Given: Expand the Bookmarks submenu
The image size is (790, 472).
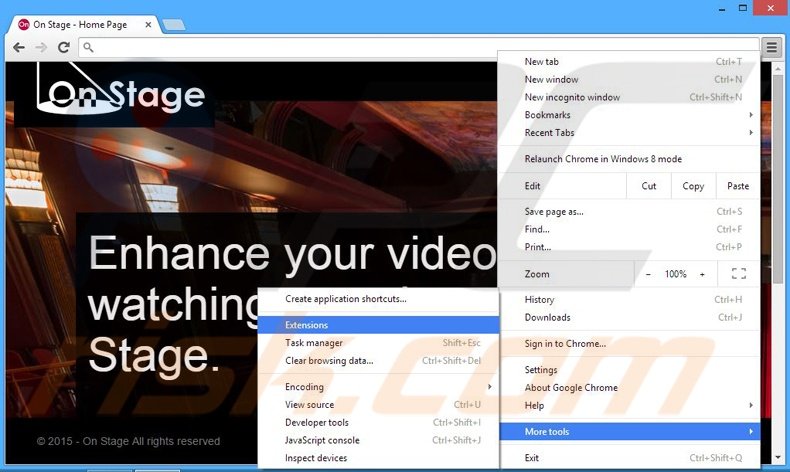Looking at the screenshot, I should coord(628,115).
